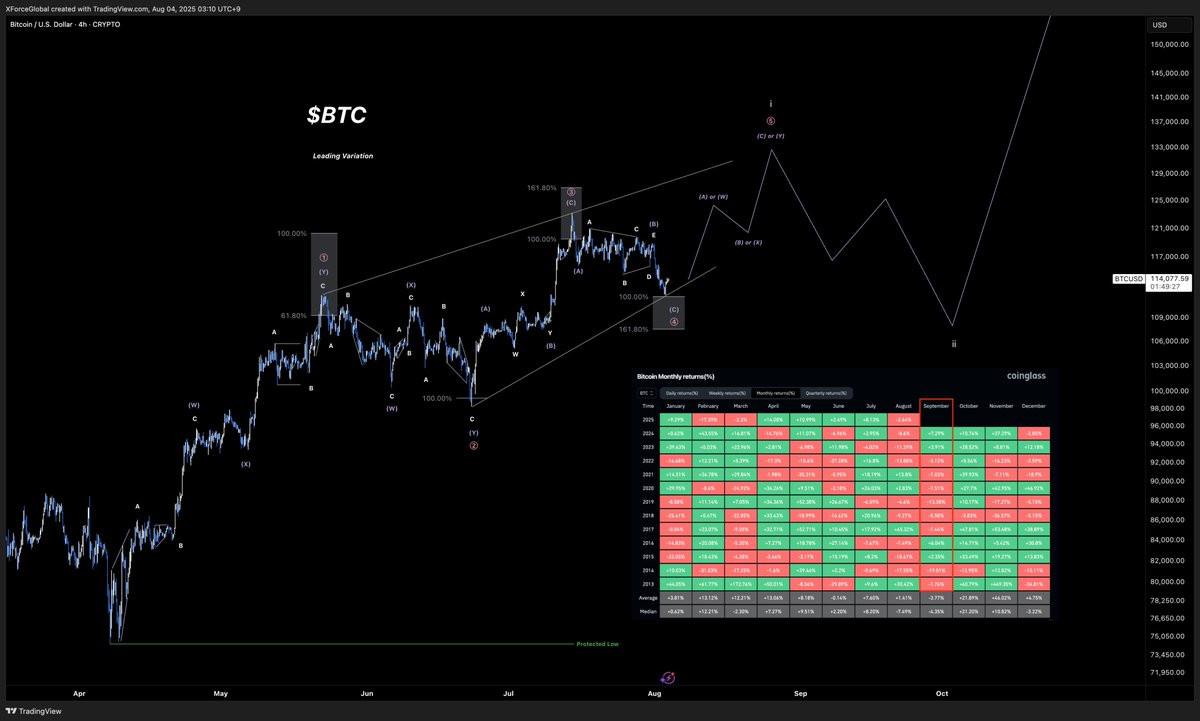Screen dimensions: 1200x721
Task: Click the October column header
Action: coord(969,406)
